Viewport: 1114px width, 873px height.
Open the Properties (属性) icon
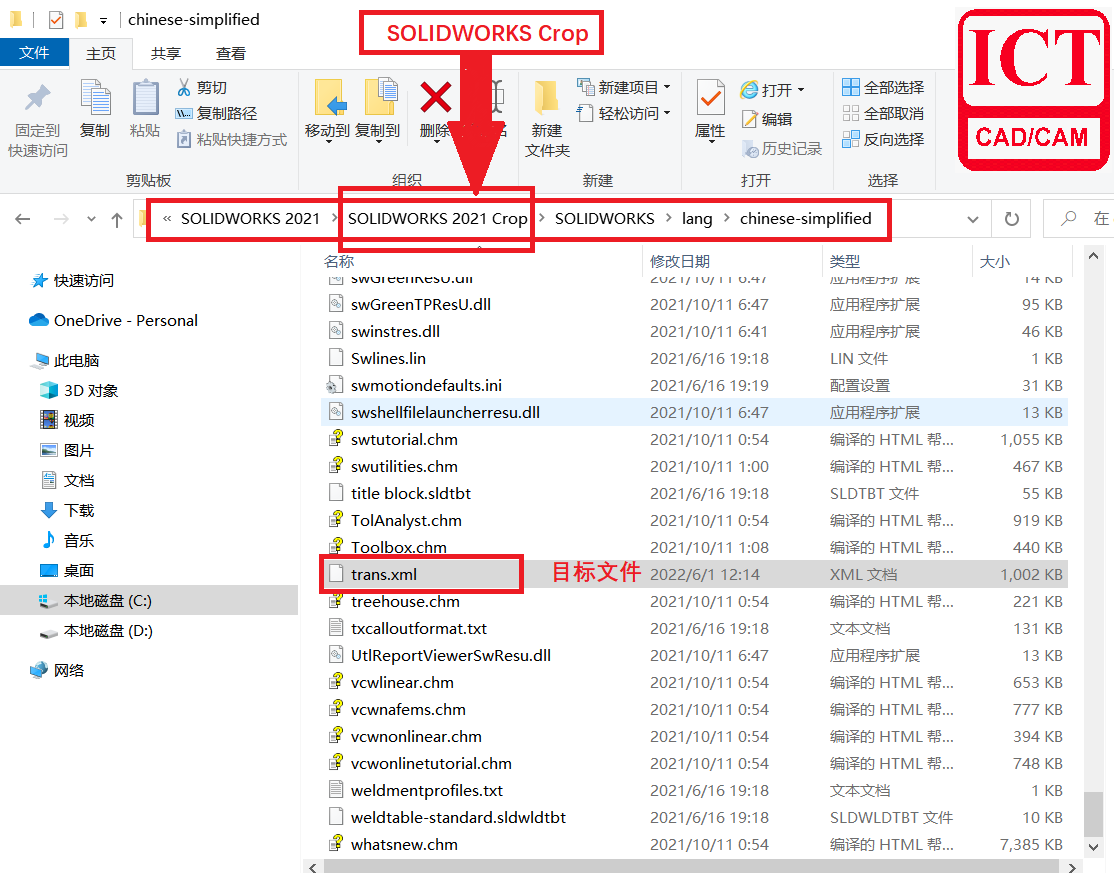point(710,98)
